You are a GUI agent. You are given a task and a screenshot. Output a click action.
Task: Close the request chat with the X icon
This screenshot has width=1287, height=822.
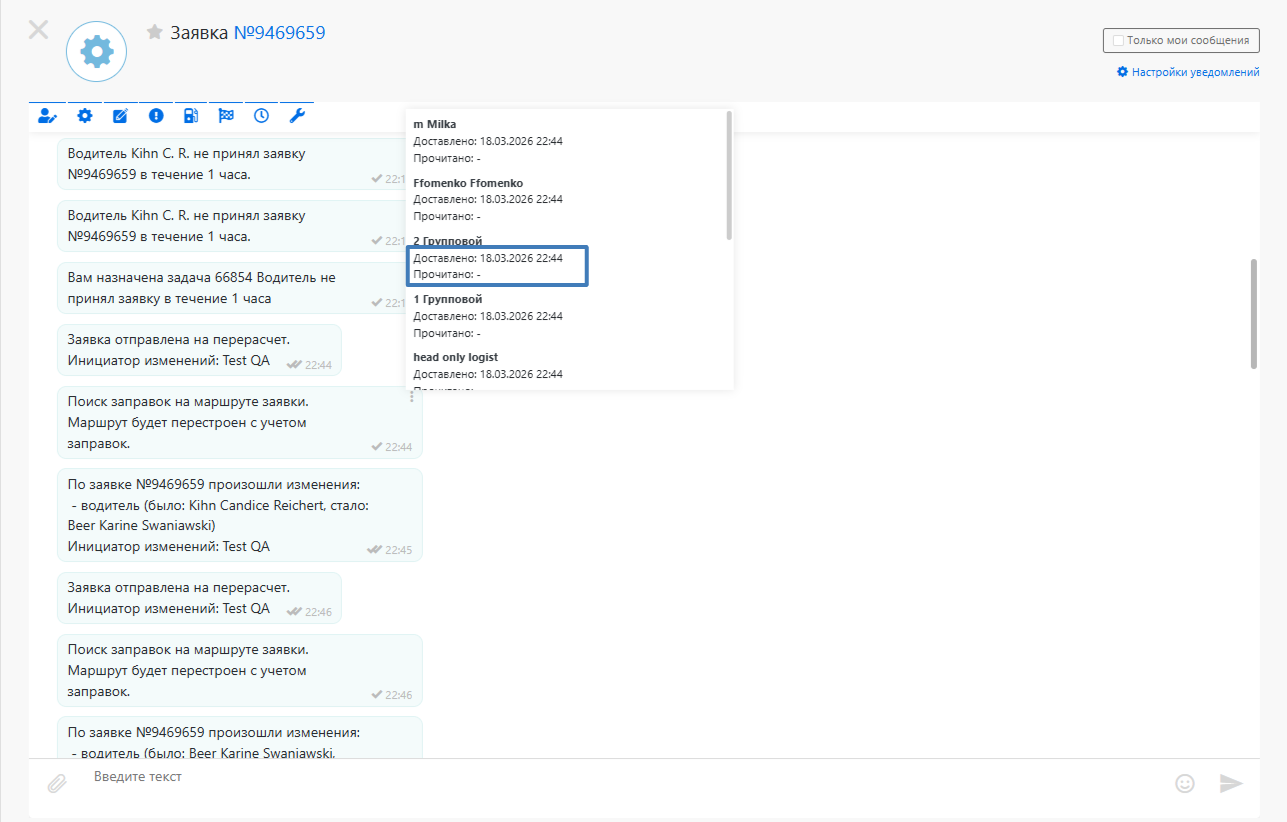[x=38, y=29]
